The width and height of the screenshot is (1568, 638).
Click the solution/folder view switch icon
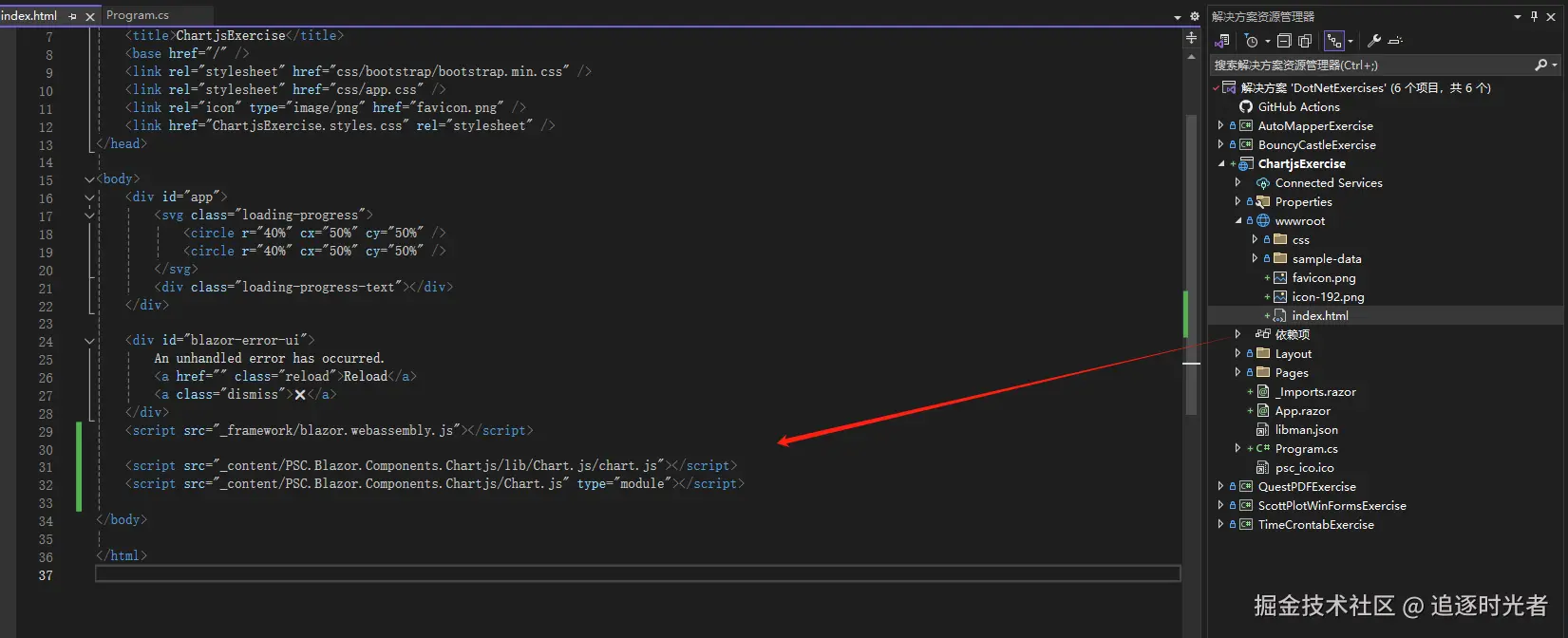click(1222, 41)
